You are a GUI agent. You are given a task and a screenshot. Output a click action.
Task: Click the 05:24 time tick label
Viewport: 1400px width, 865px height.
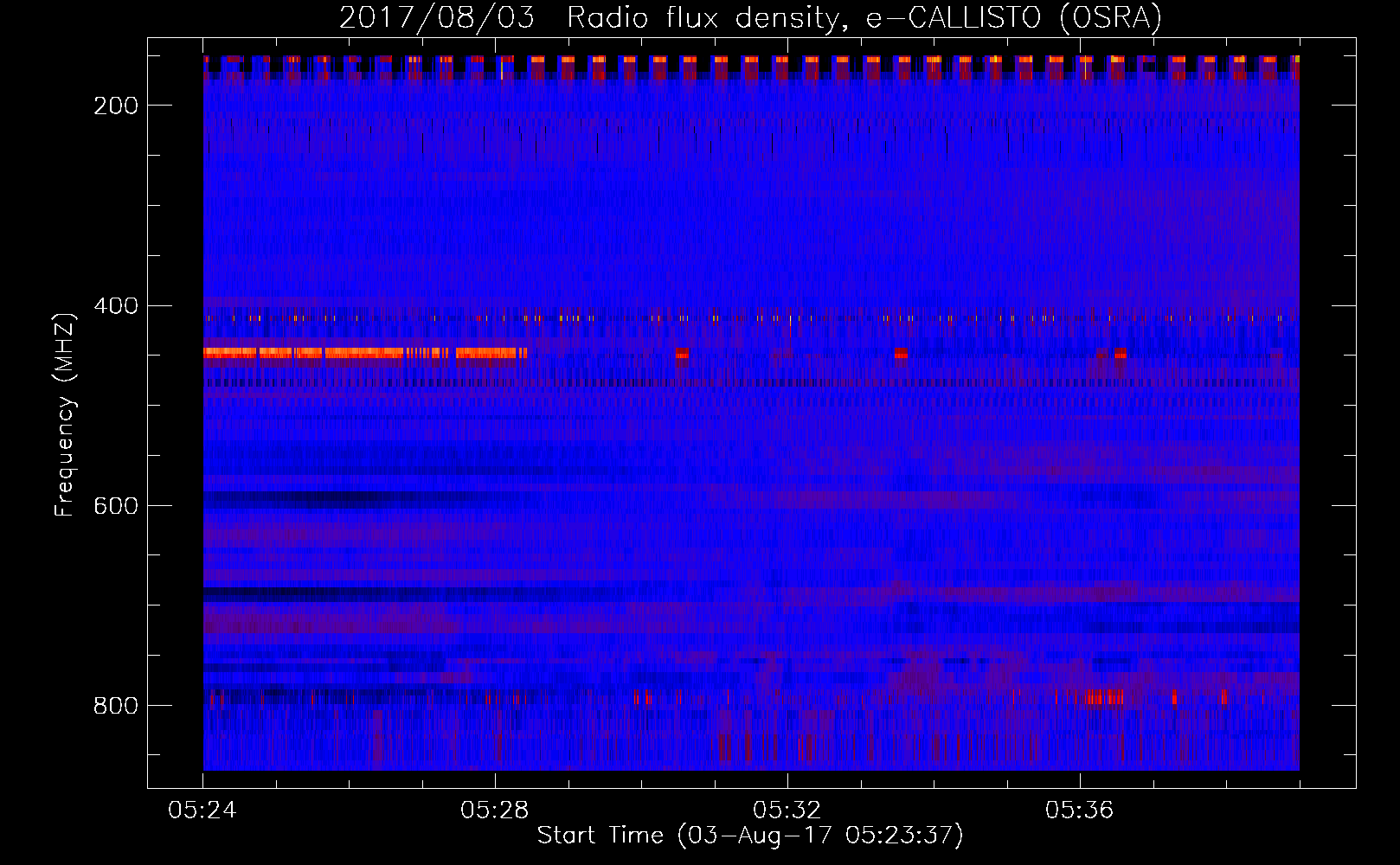202,811
